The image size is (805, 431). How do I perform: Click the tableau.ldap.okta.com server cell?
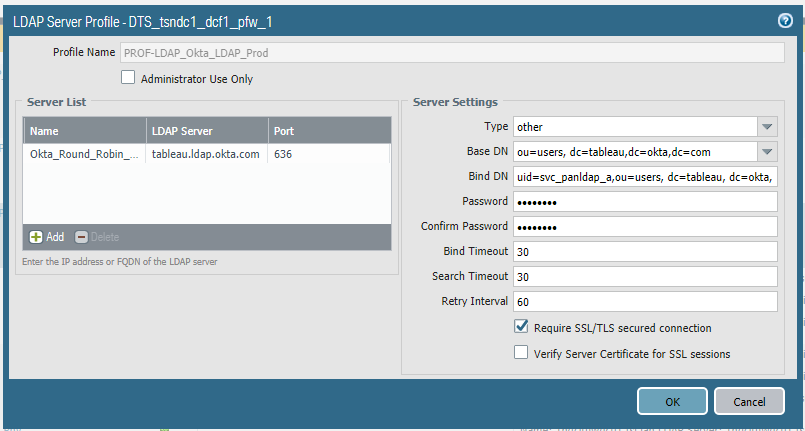(207, 154)
